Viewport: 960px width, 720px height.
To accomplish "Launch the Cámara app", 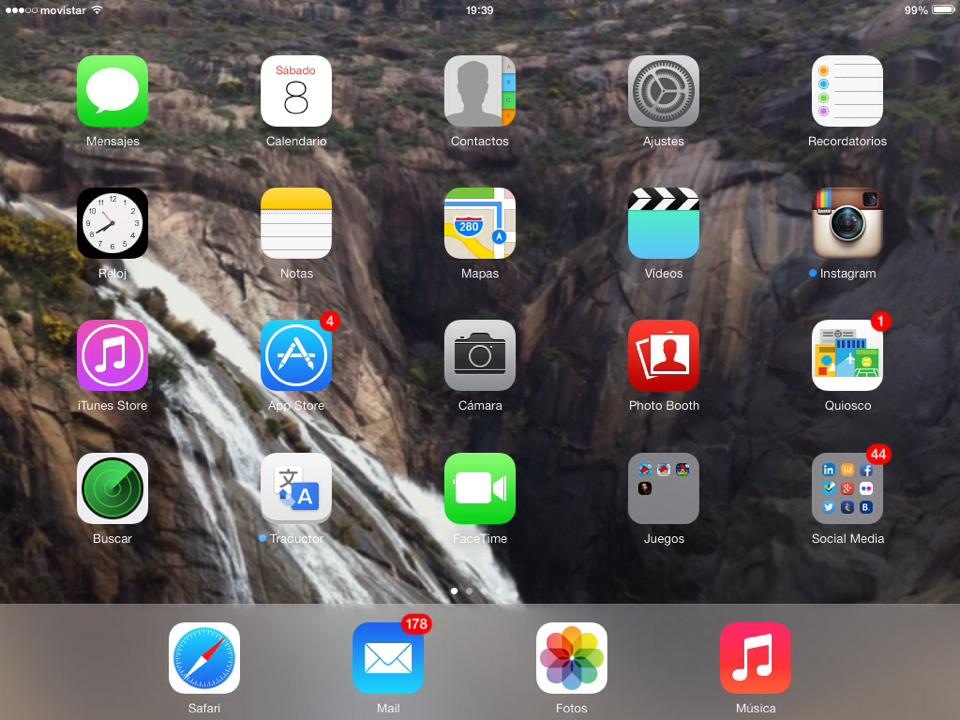I will pyautogui.click(x=480, y=356).
